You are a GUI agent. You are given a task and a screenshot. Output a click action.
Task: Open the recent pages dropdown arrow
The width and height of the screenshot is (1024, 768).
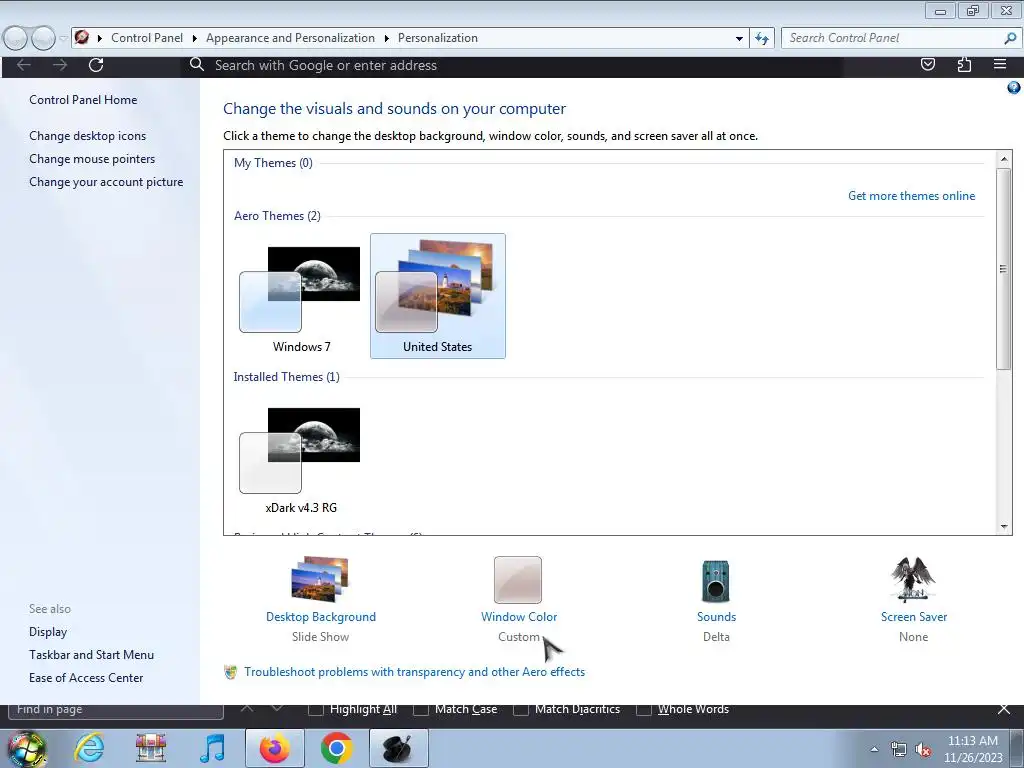(63, 38)
